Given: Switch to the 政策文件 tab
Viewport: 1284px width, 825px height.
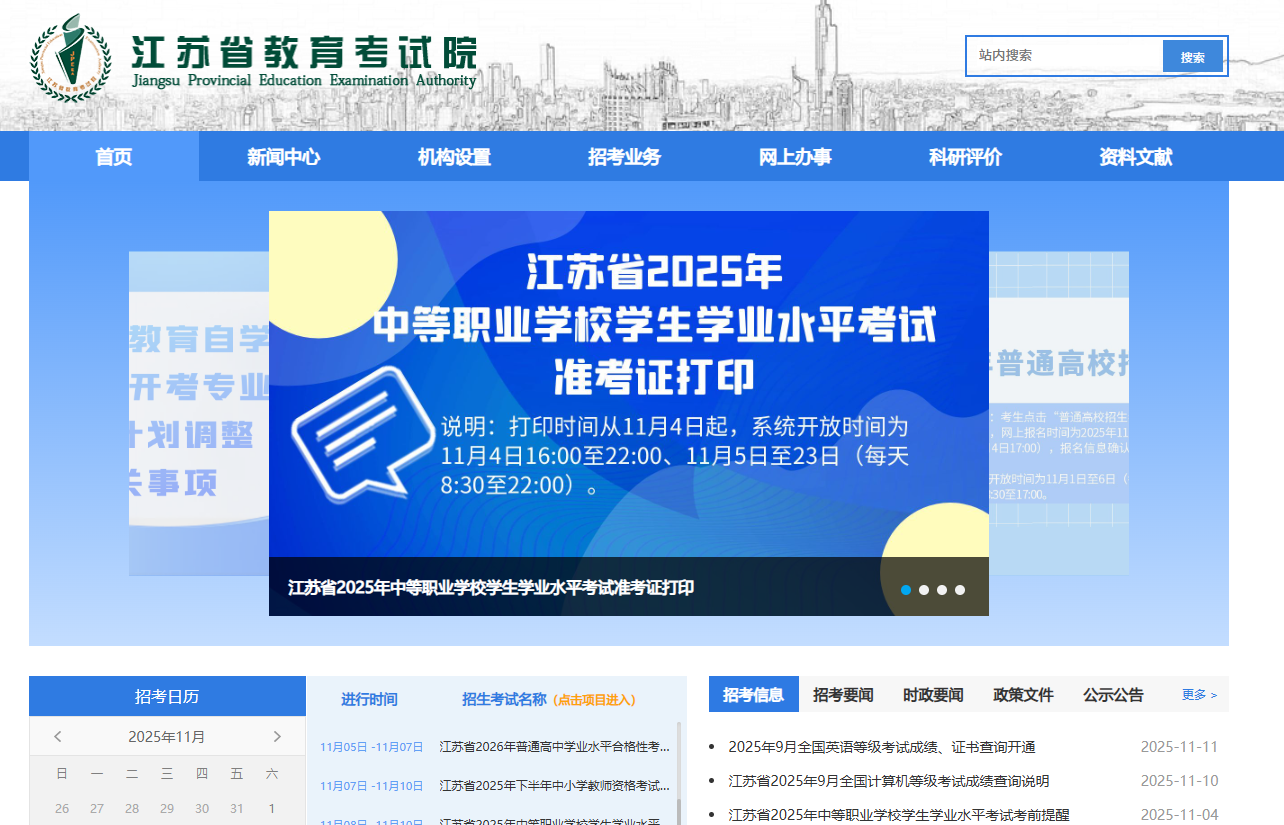Looking at the screenshot, I should (x=1023, y=695).
